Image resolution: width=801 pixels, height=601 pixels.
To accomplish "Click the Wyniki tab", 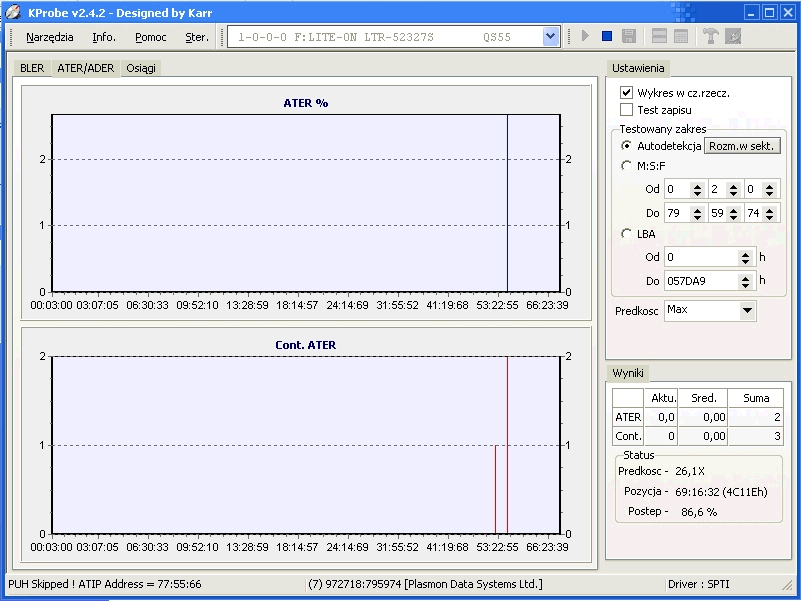I will (628, 373).
